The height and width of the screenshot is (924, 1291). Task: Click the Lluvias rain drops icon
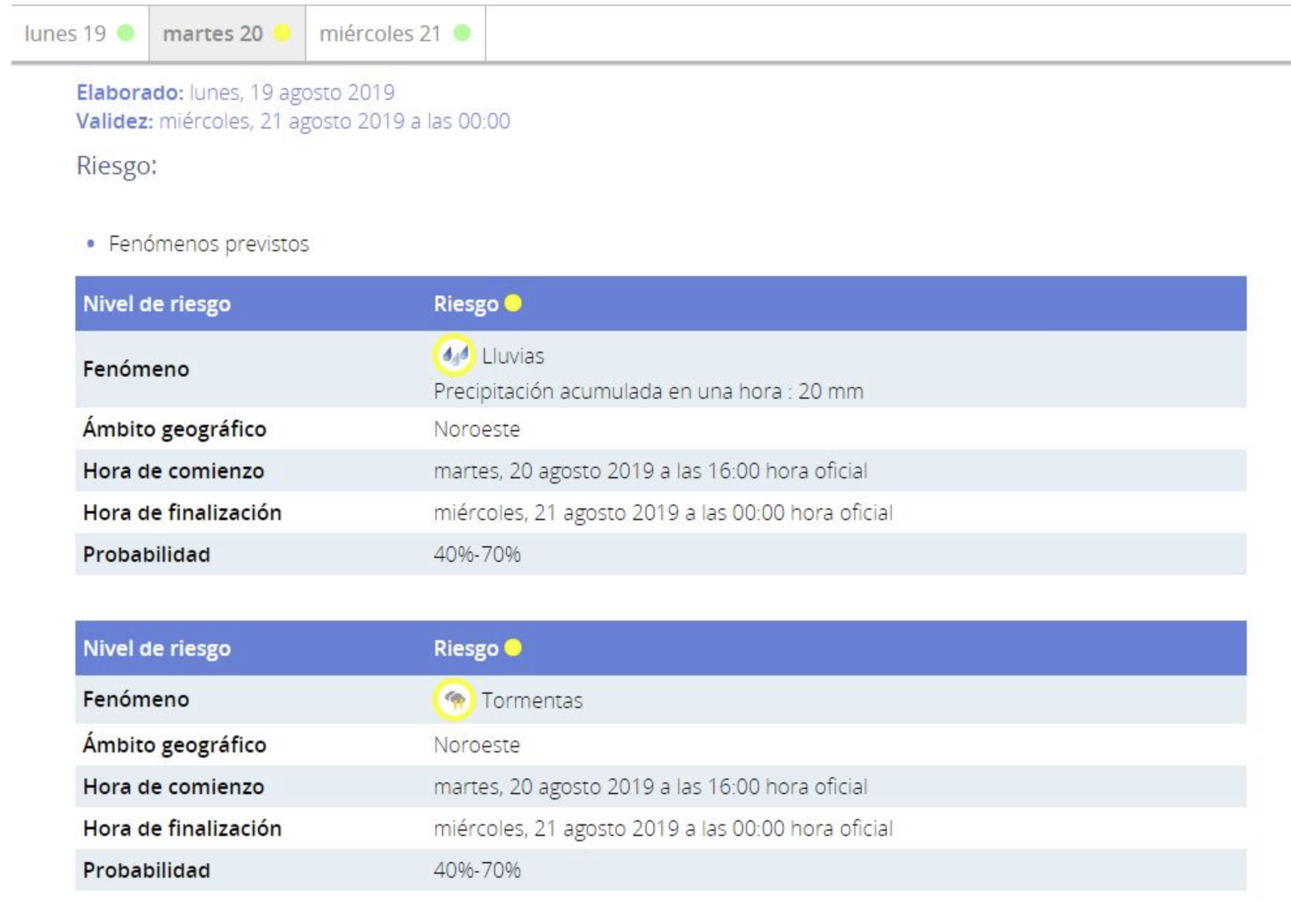pos(454,356)
